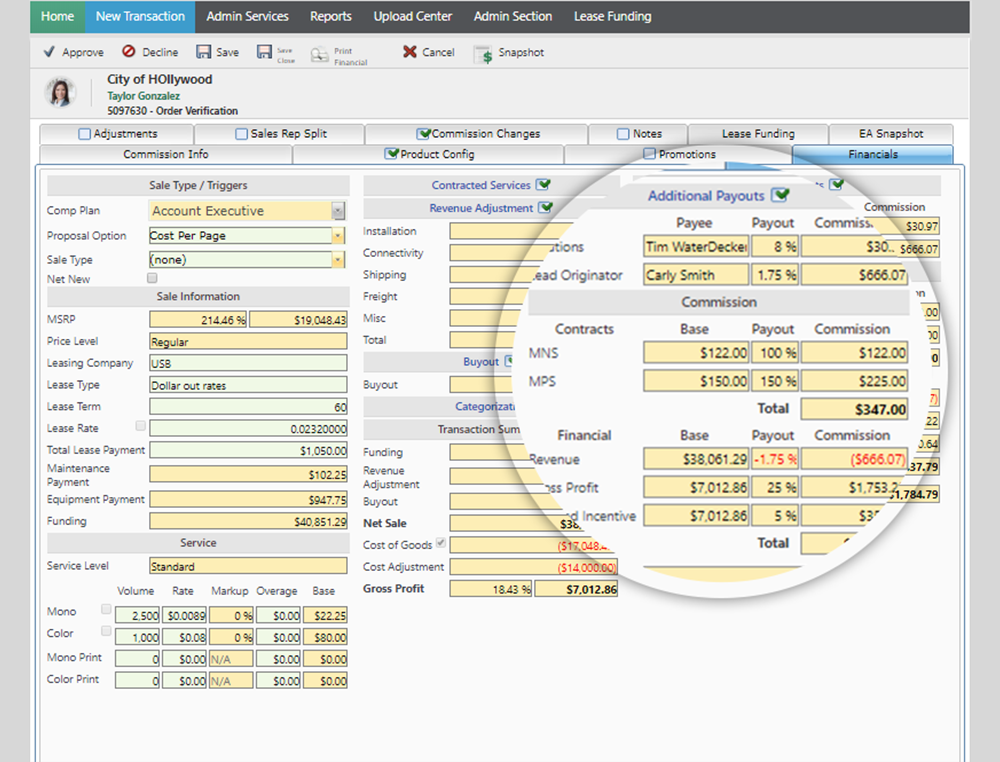Open the Reports menu
The width and height of the screenshot is (1000, 762).
(331, 17)
